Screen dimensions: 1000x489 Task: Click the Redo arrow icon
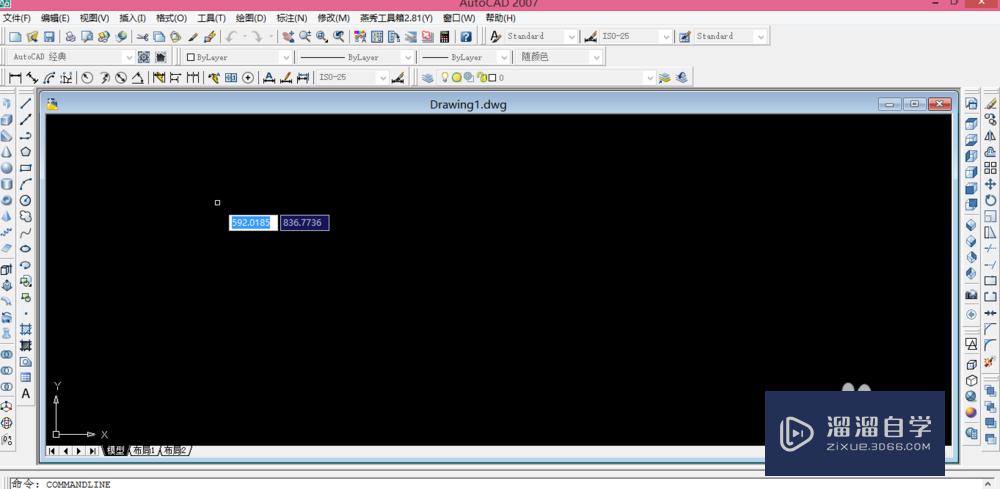coord(256,37)
